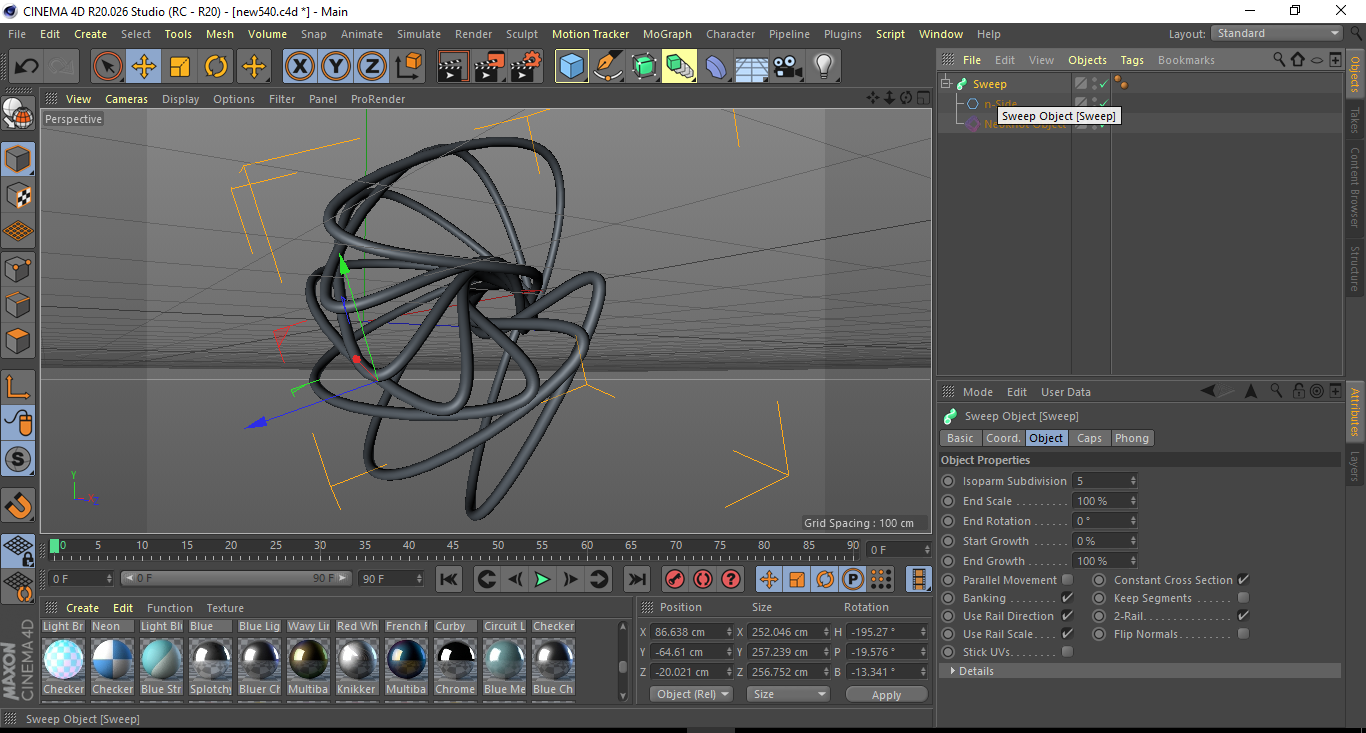Open Edit Render Settings icon

(x=526, y=67)
